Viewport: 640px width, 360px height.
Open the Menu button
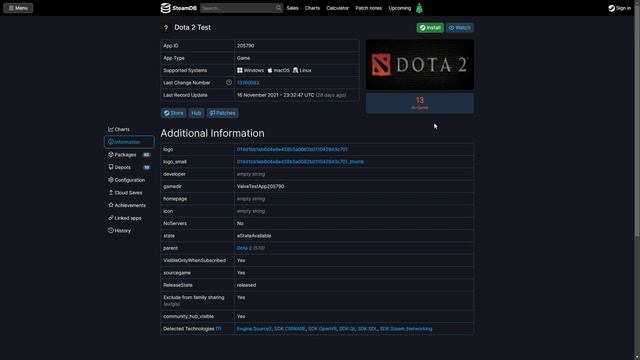click(x=18, y=8)
